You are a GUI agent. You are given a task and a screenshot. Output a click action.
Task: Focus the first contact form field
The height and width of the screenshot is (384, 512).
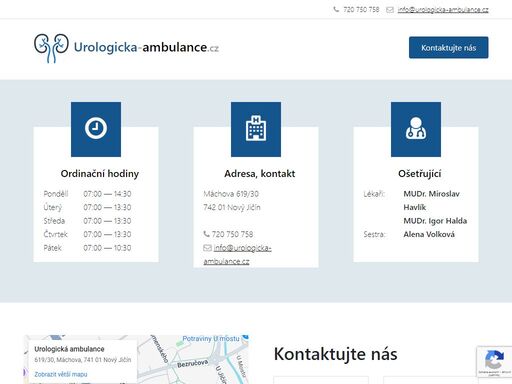click(x=321, y=380)
